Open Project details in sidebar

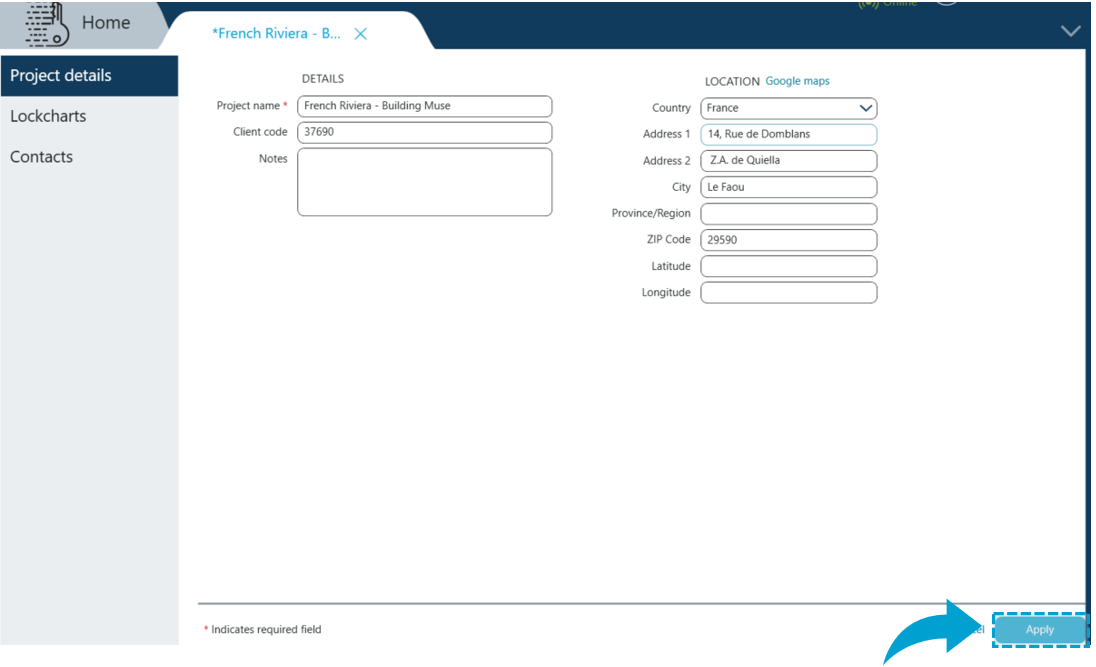click(61, 76)
